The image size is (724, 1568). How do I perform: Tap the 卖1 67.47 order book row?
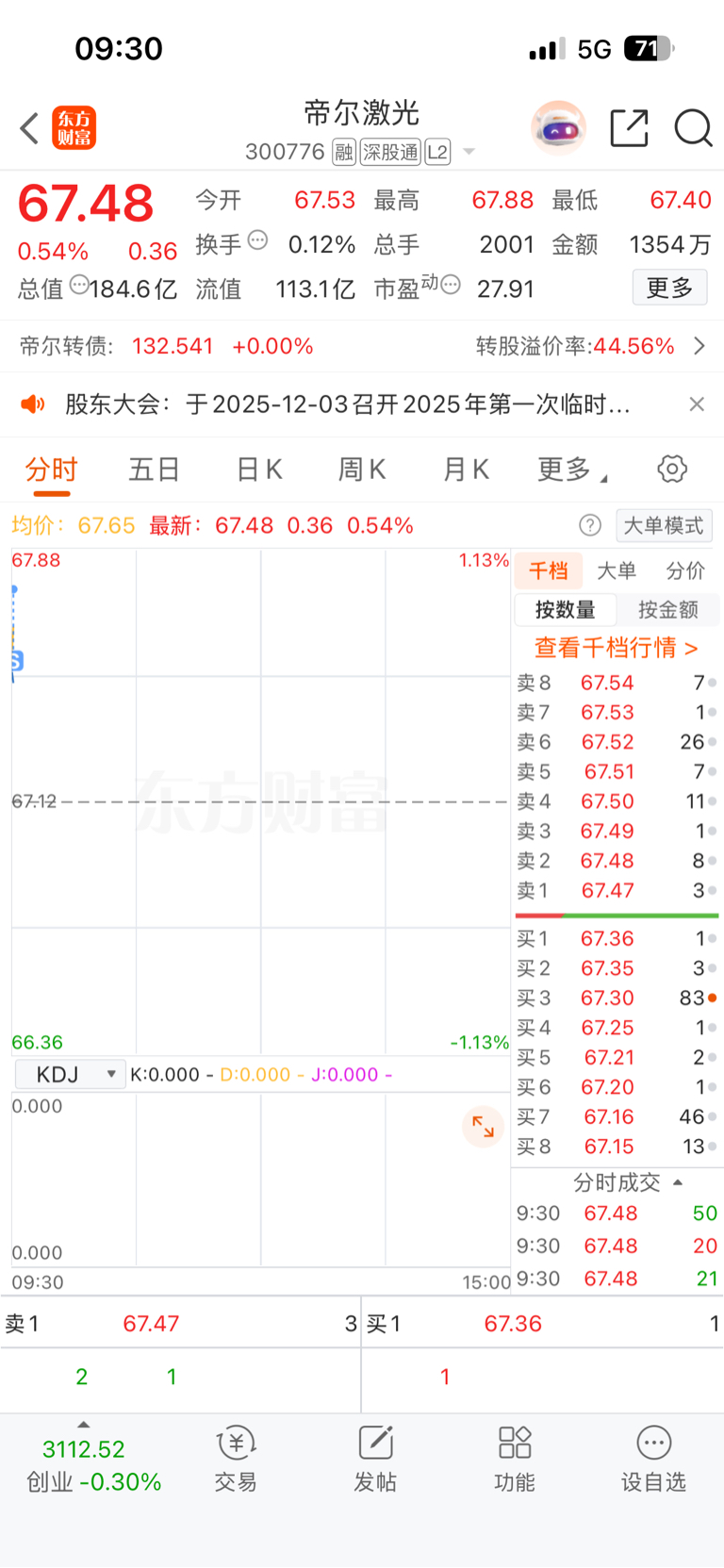tap(617, 890)
